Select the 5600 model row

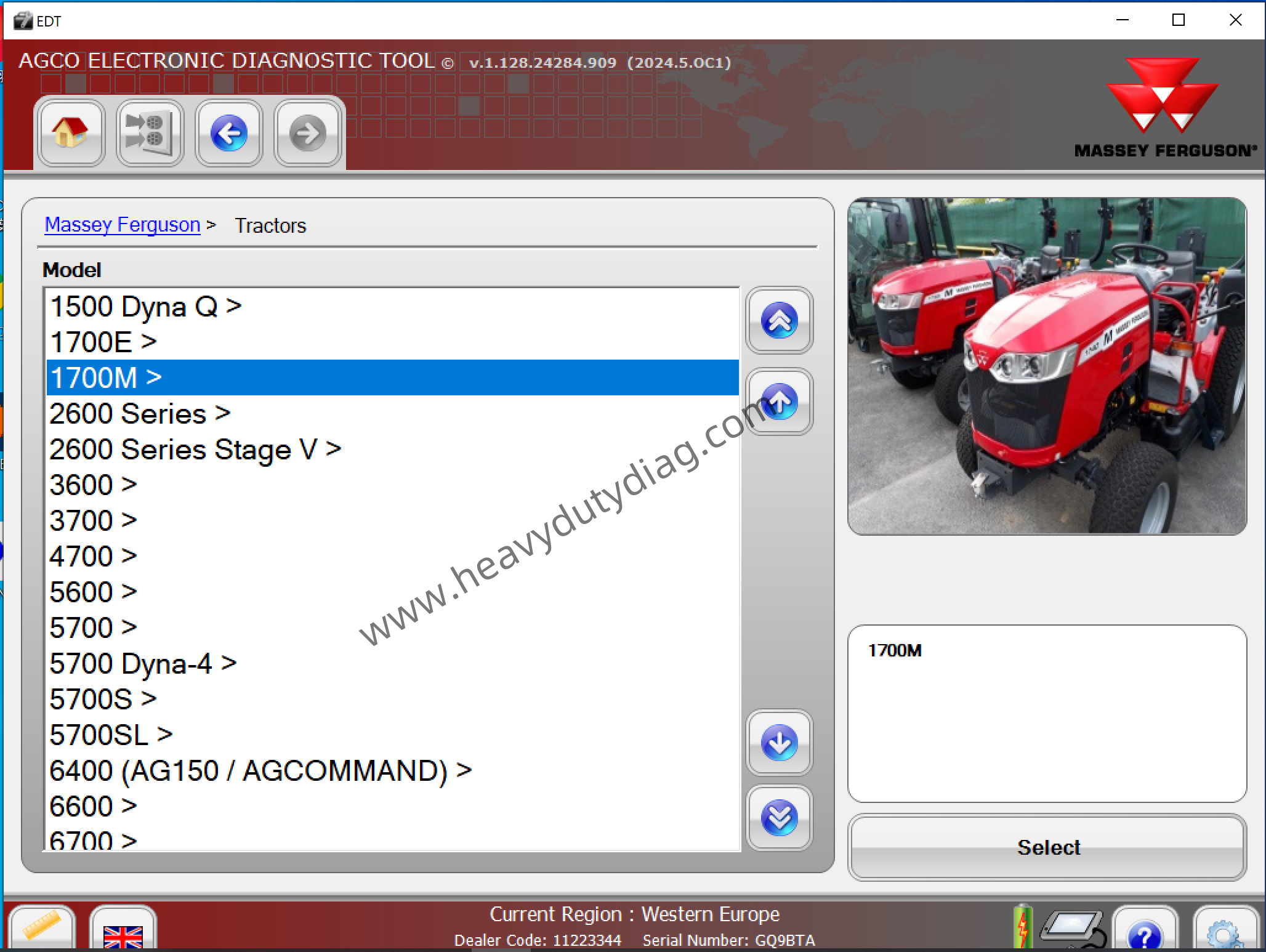tap(393, 592)
